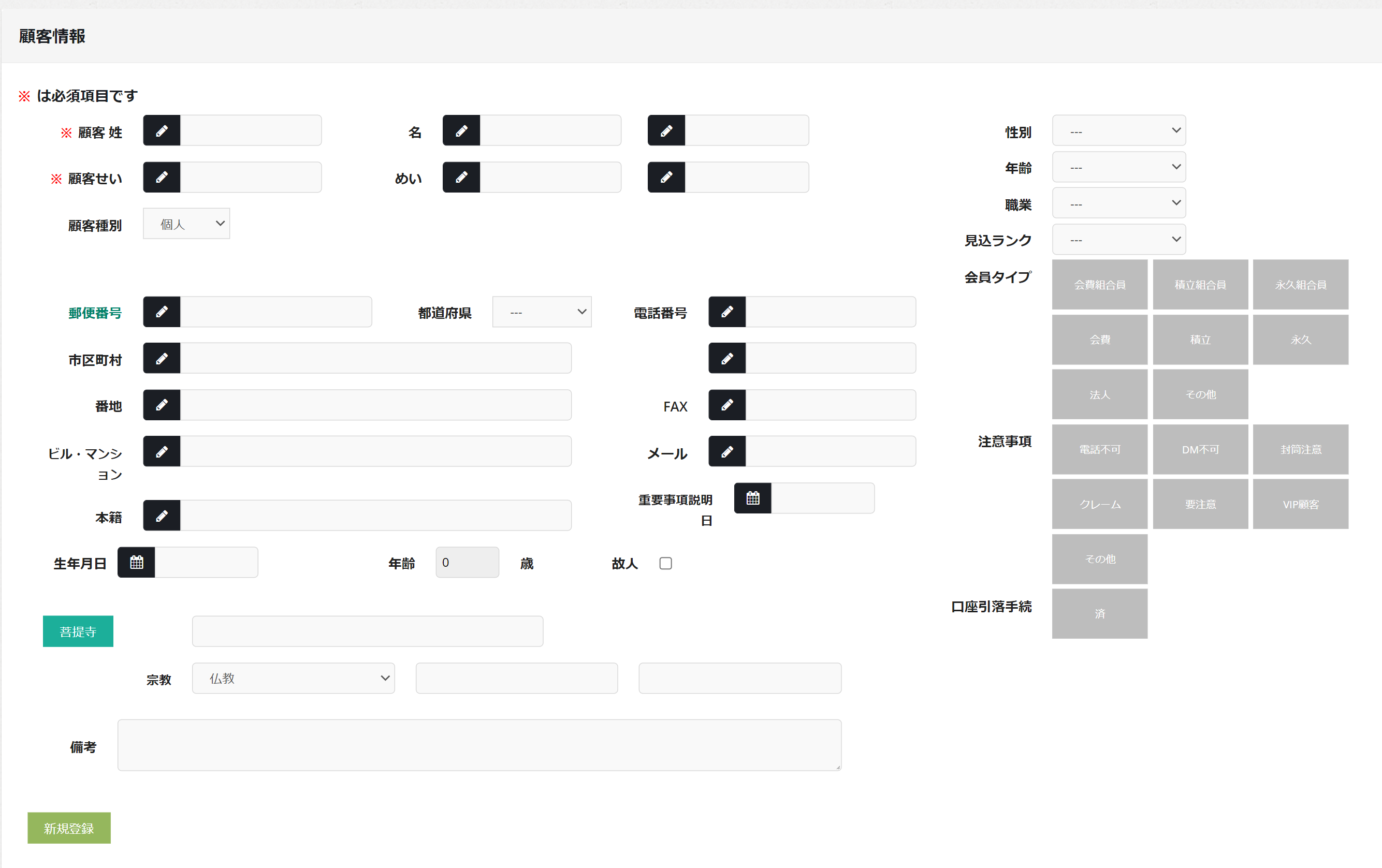Click the pencil icon next to 市区町村
The image size is (1382, 868).
pyautogui.click(x=161, y=359)
